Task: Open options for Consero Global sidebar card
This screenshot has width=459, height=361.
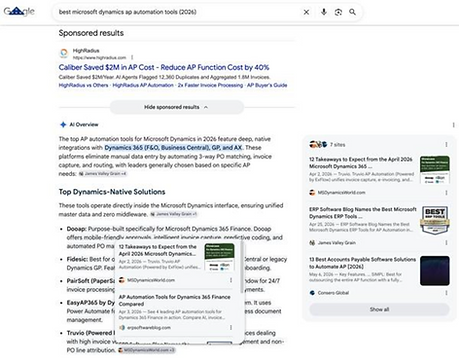Action: pyautogui.click(x=446, y=293)
